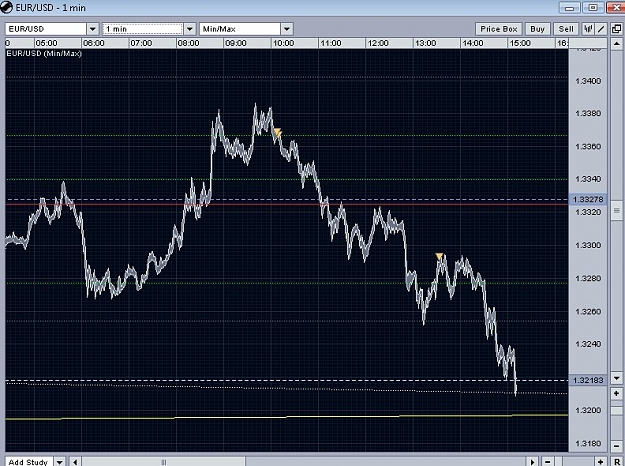Screen dimensions: 625x466
Task: Click the vertical scroll down arrow
Action: click(x=617, y=378)
